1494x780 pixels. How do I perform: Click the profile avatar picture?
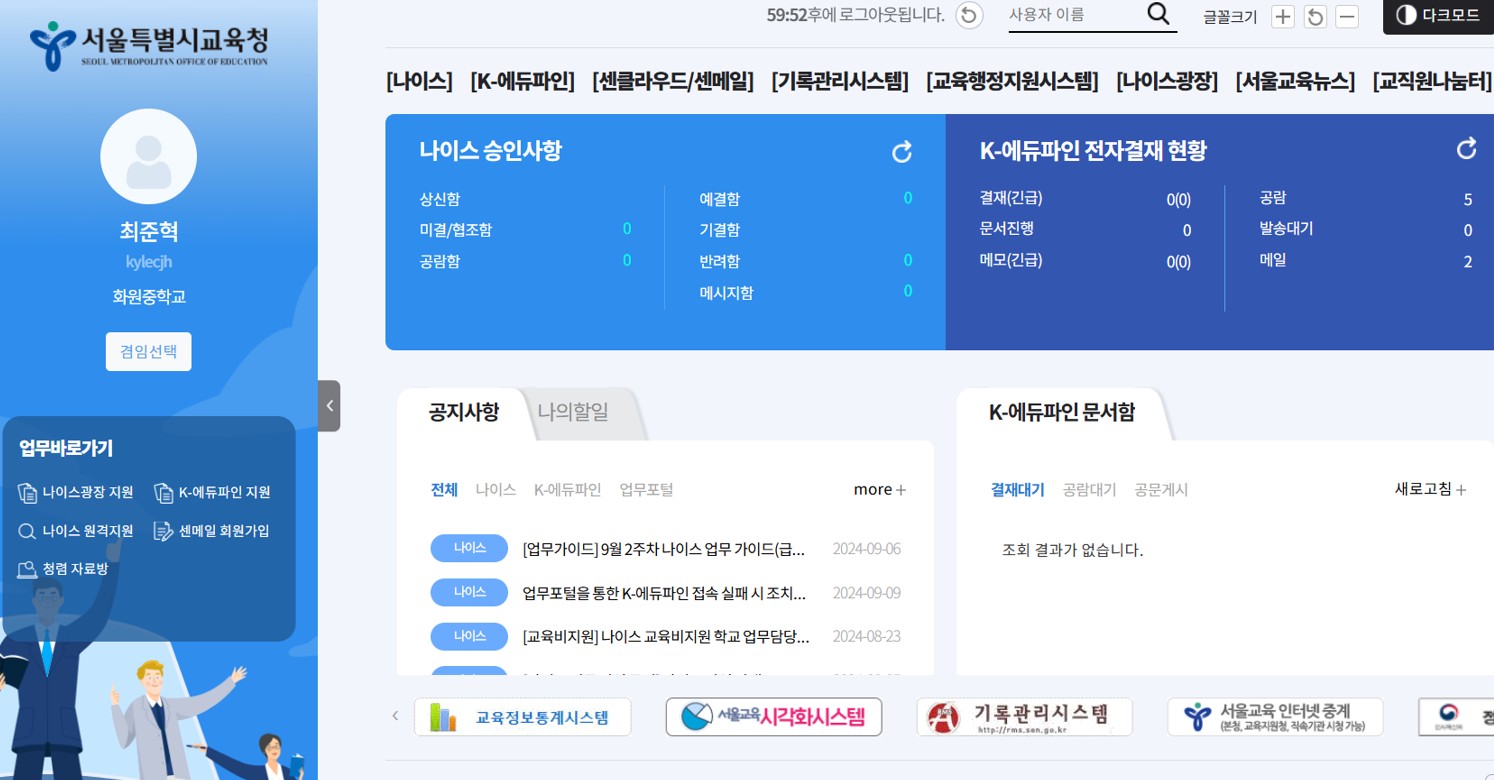[148, 157]
